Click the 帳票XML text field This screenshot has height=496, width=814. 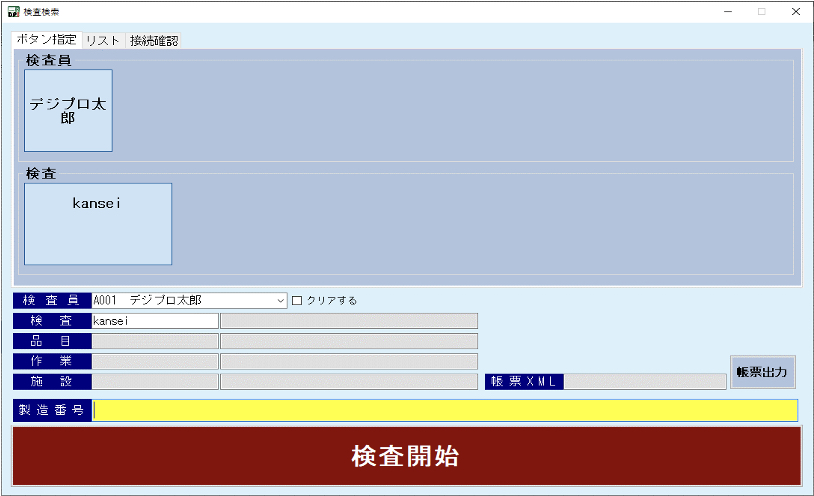646,381
